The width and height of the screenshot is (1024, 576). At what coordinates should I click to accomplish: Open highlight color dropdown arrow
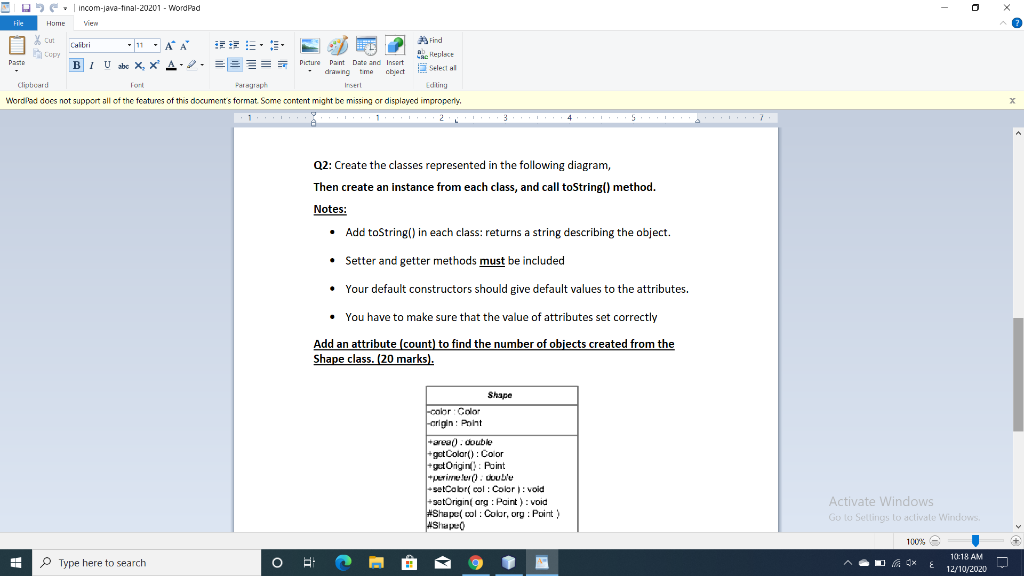(202, 65)
